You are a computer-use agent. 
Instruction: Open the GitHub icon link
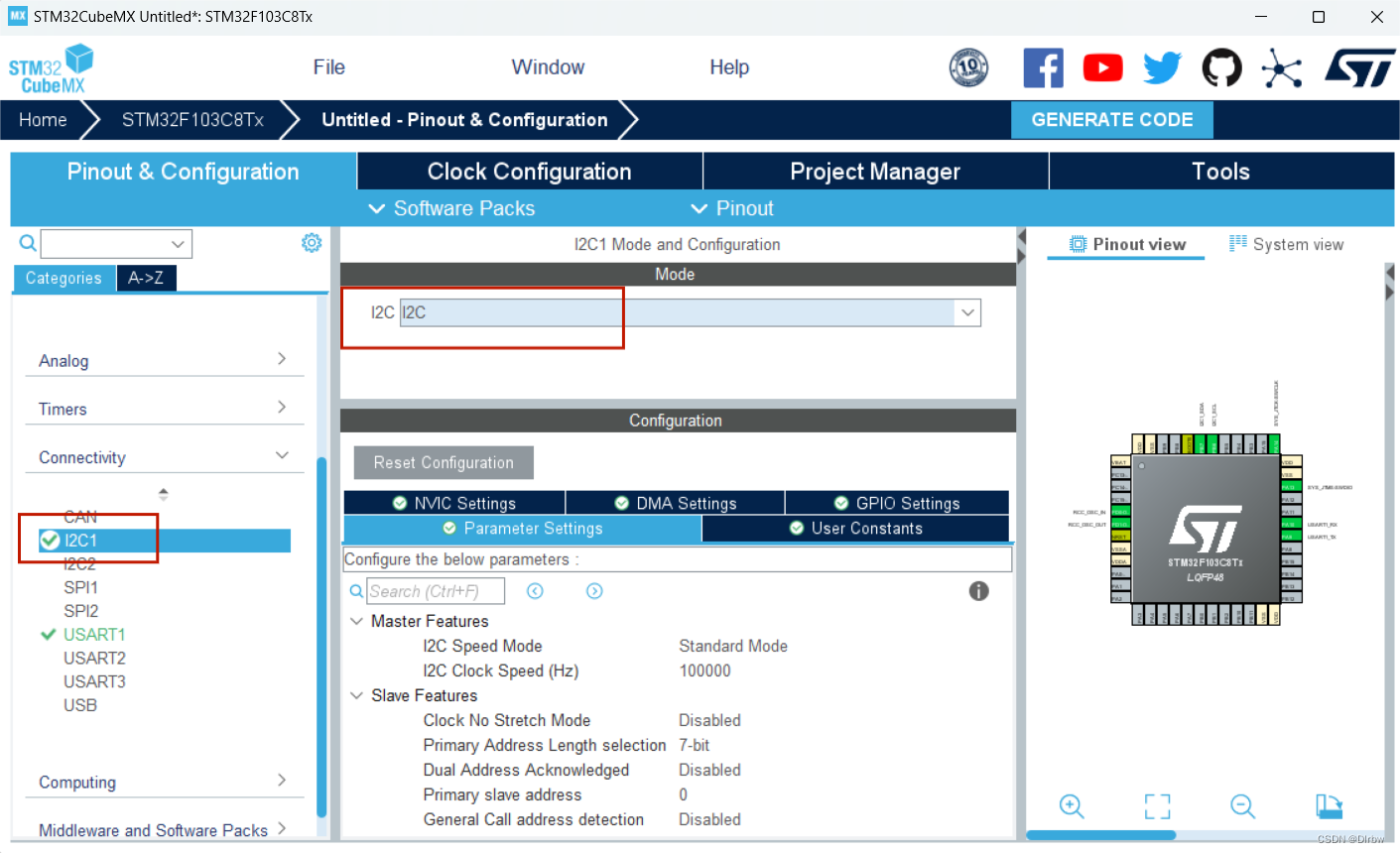[1221, 67]
